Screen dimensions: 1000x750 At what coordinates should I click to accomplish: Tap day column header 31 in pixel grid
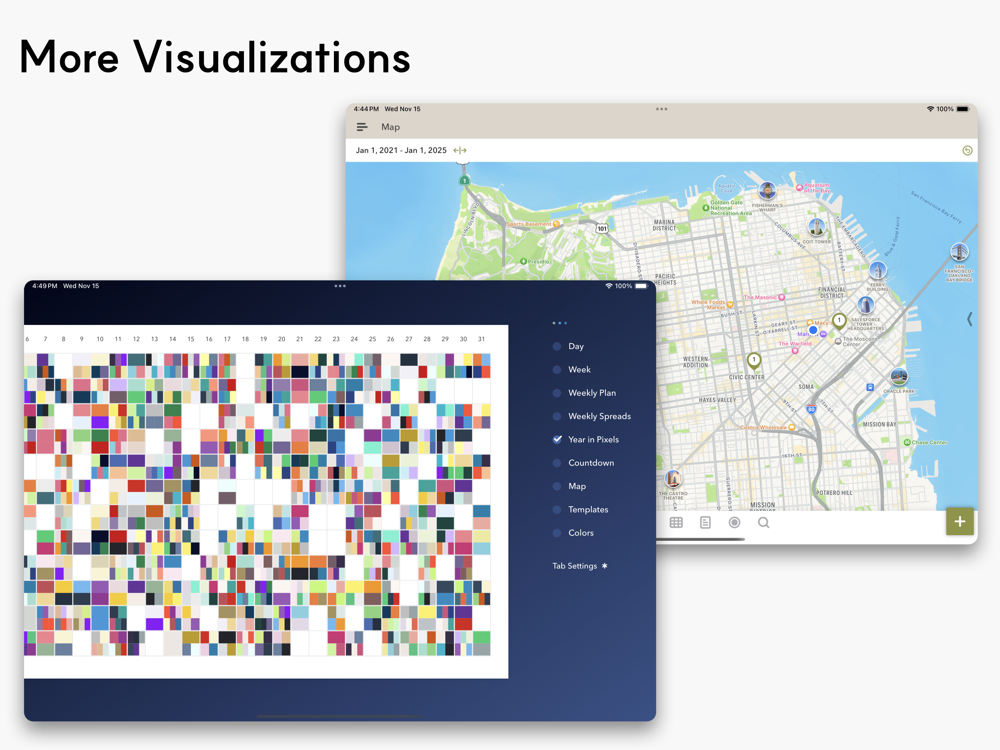[x=482, y=339]
